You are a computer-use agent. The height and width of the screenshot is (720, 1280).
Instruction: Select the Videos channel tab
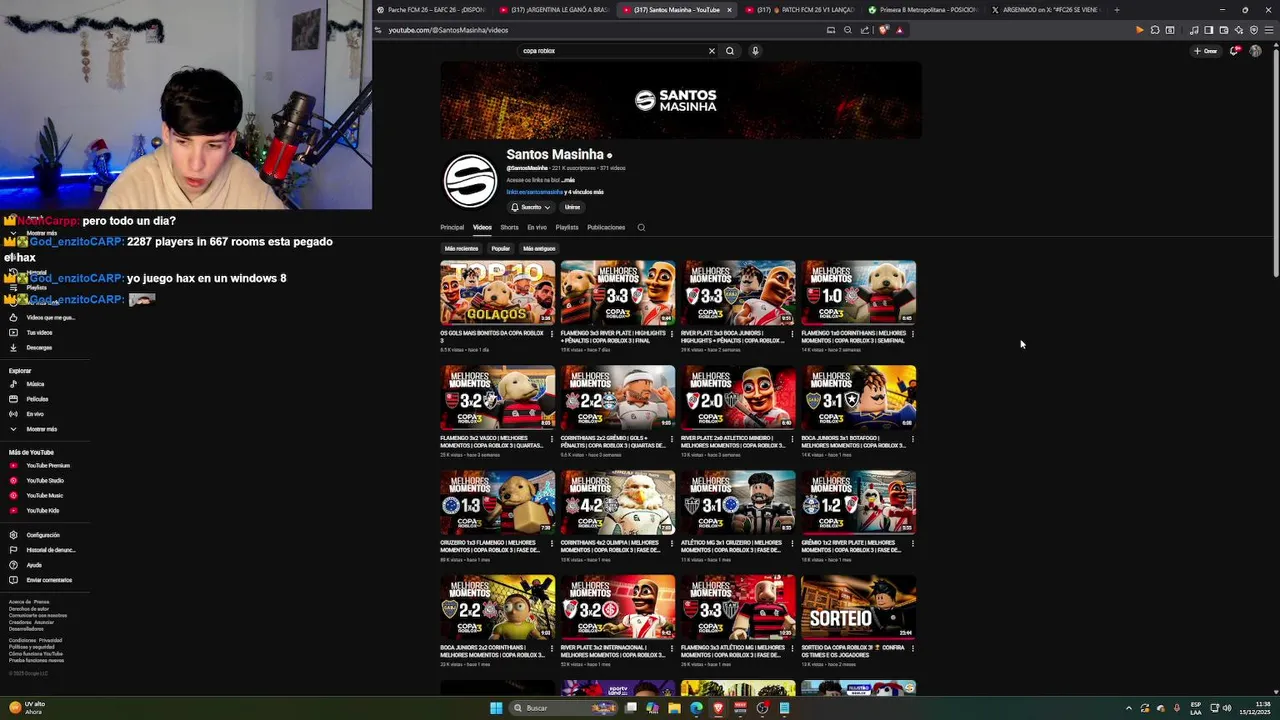point(482,227)
